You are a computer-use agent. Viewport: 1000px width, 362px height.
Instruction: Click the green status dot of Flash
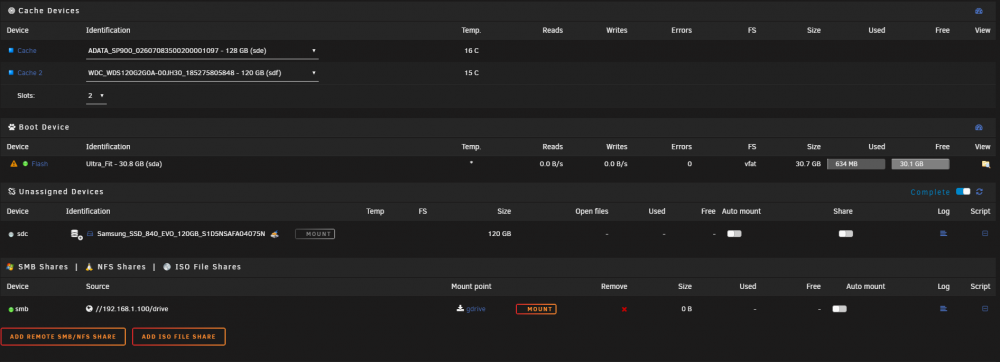[26, 164]
